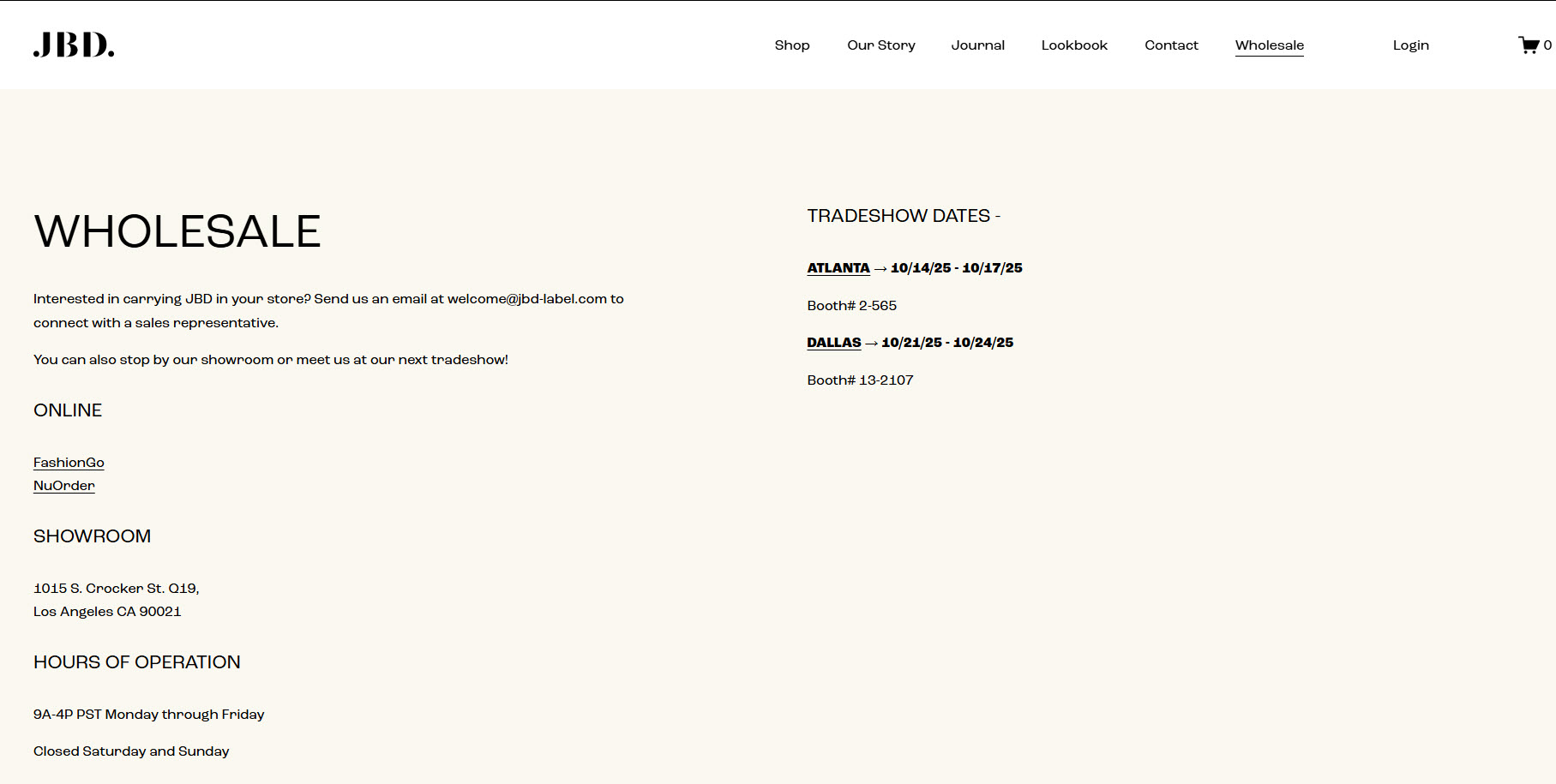
Task: Click the large WHOLESALE page heading
Action: [x=177, y=231]
